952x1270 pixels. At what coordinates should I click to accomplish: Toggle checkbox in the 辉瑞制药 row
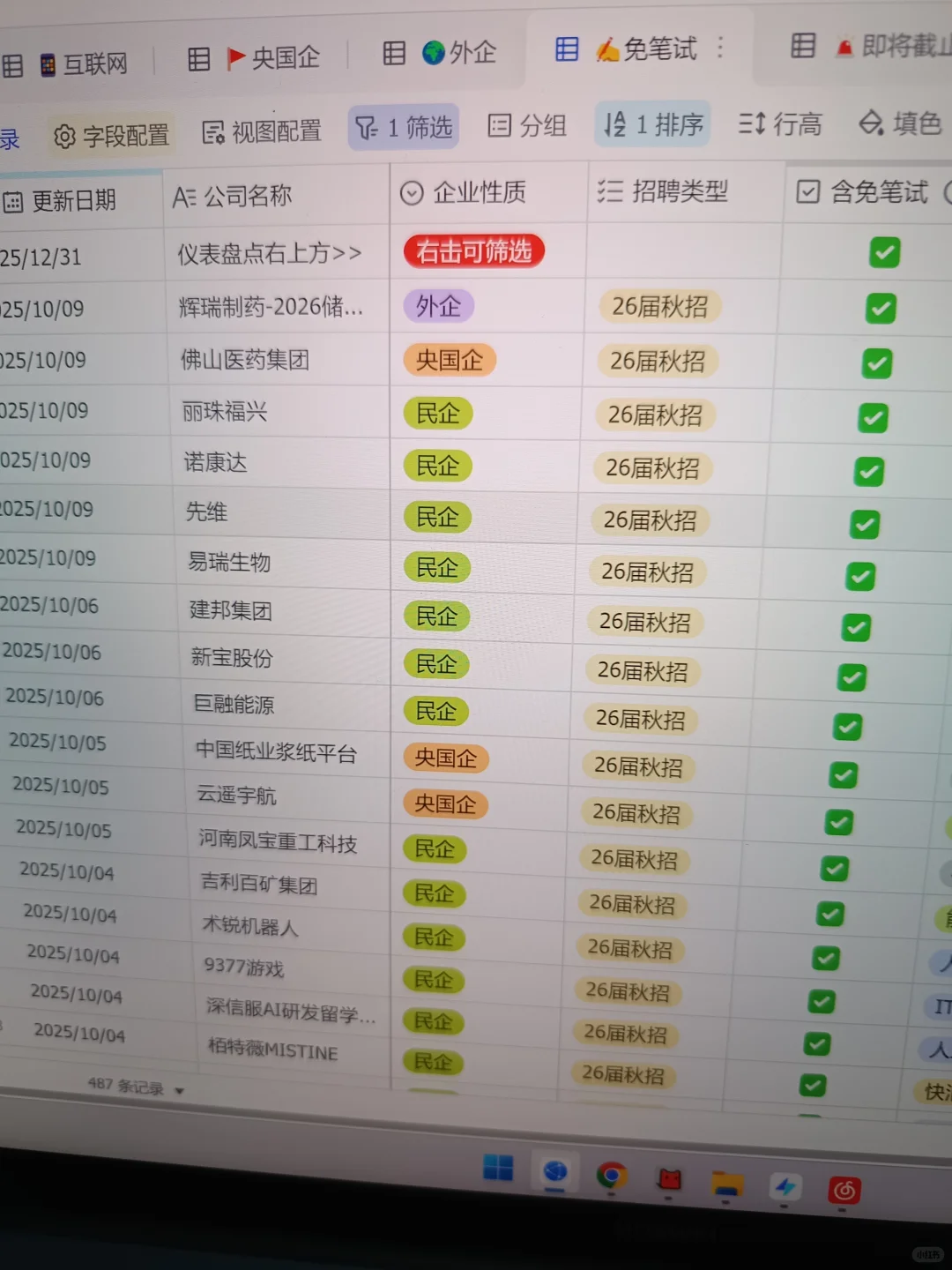click(881, 308)
